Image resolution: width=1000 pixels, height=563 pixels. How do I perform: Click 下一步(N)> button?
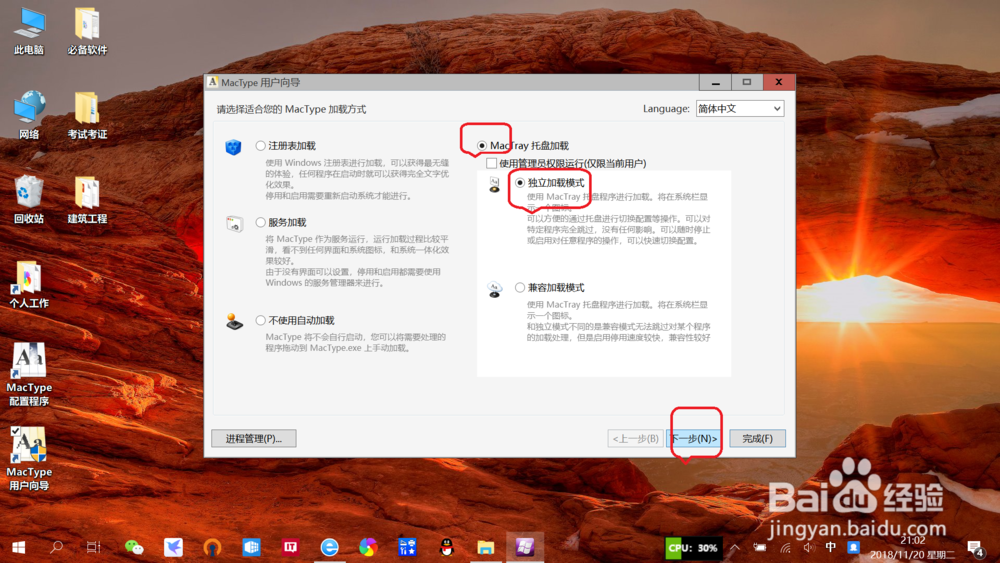click(x=694, y=438)
